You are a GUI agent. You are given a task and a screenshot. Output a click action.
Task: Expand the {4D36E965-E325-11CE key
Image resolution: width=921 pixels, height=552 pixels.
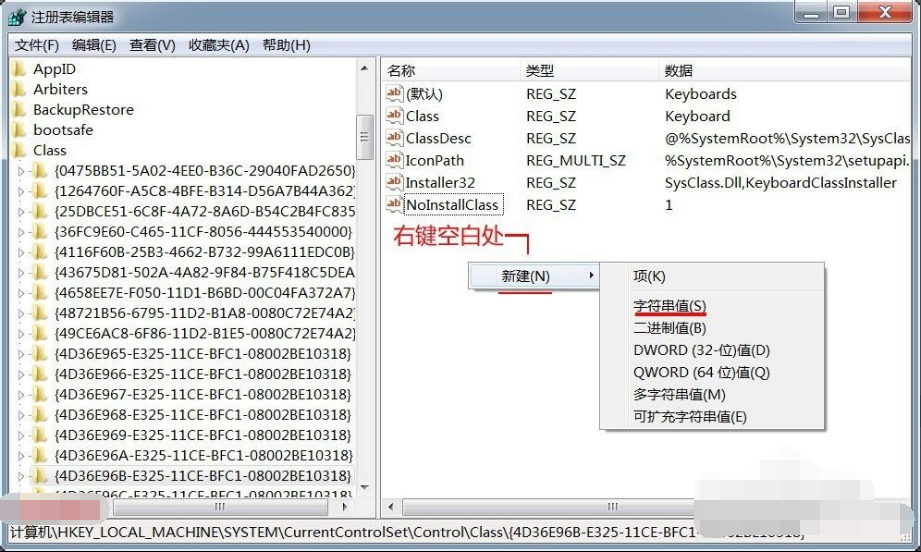pos(21,354)
